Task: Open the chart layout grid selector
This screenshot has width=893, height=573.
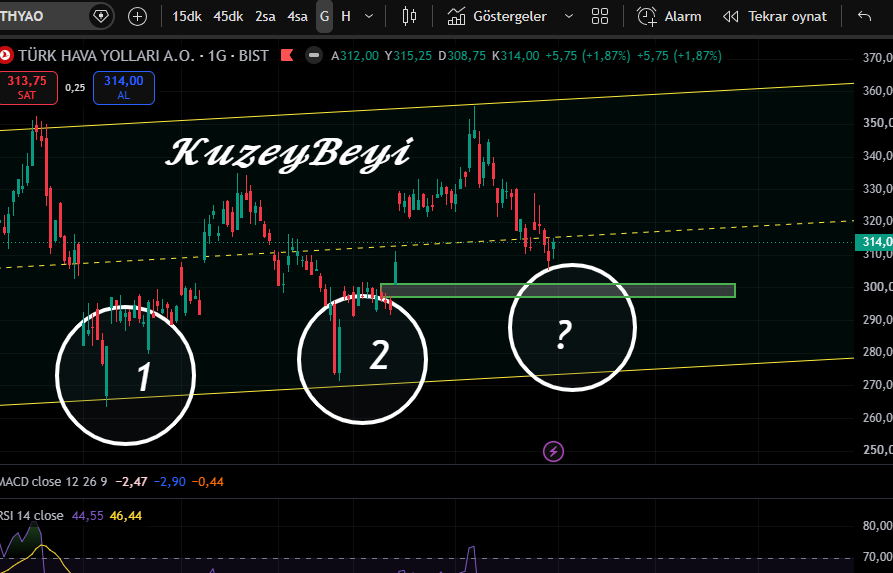Action: (x=600, y=17)
